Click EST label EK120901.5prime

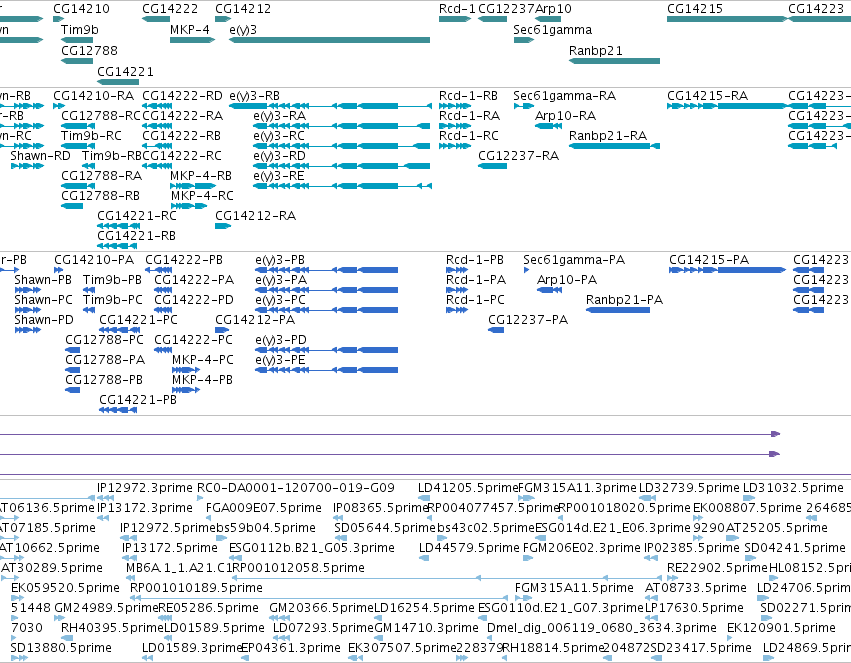(x=781, y=628)
